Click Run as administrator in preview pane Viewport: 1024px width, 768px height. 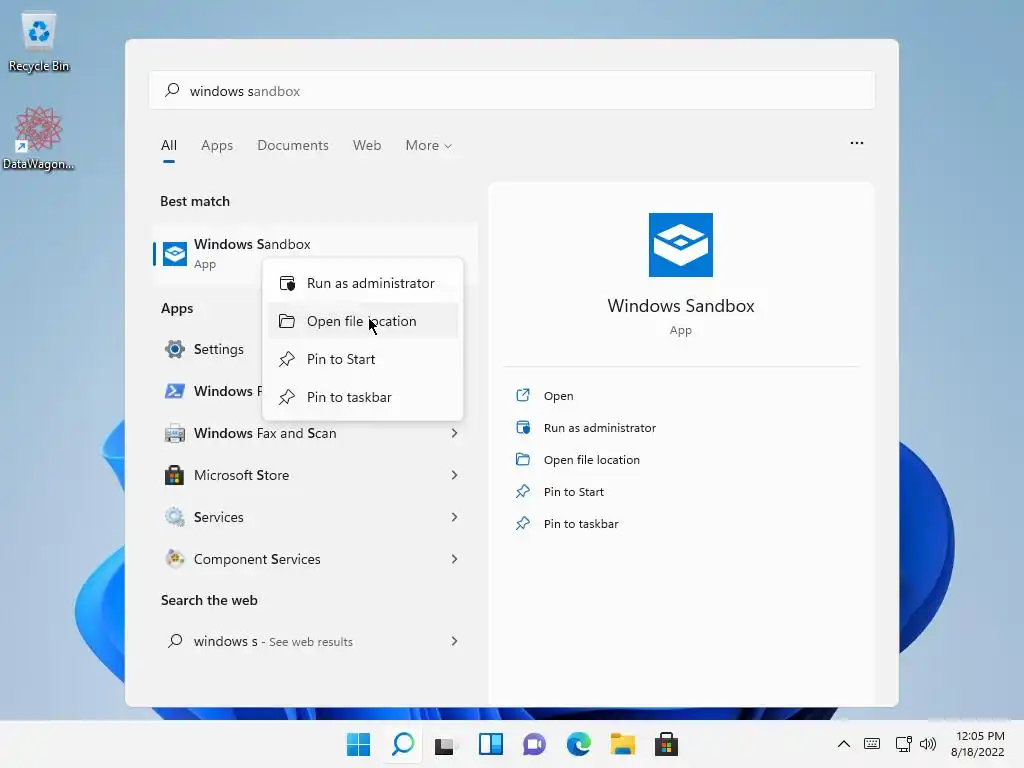coord(586,428)
